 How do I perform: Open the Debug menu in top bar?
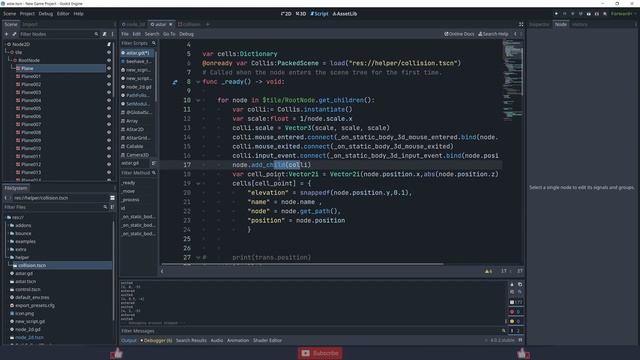click(x=46, y=14)
